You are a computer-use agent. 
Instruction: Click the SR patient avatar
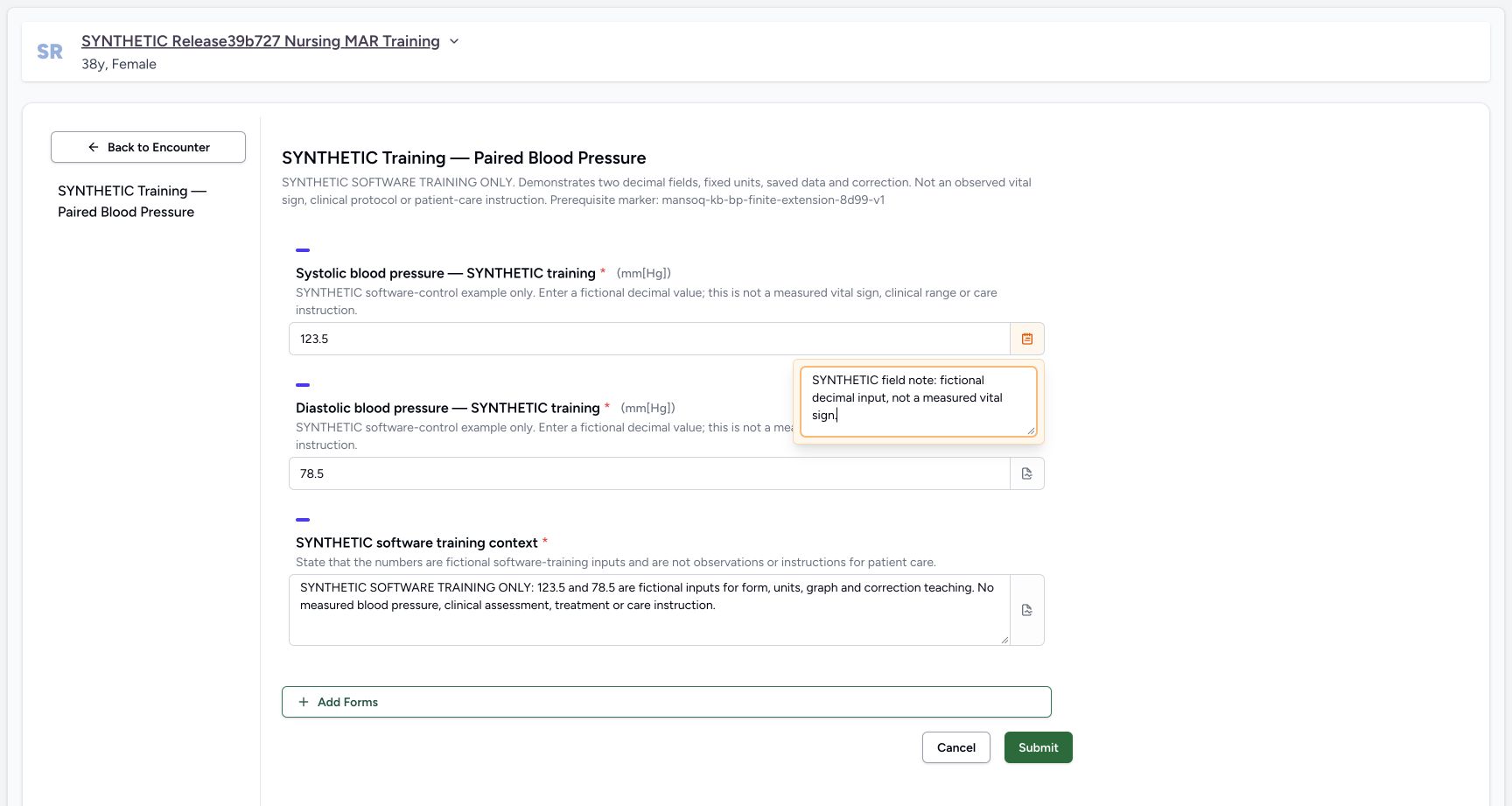(50, 52)
